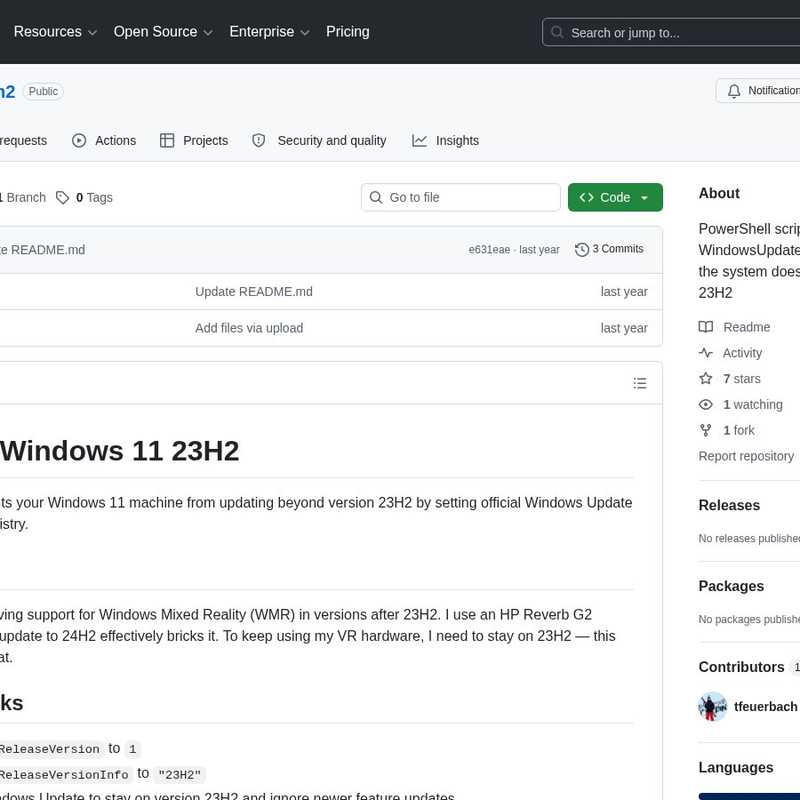Image resolution: width=800 pixels, height=800 pixels.
Task: Go to the Pricing page
Action: [x=347, y=32]
